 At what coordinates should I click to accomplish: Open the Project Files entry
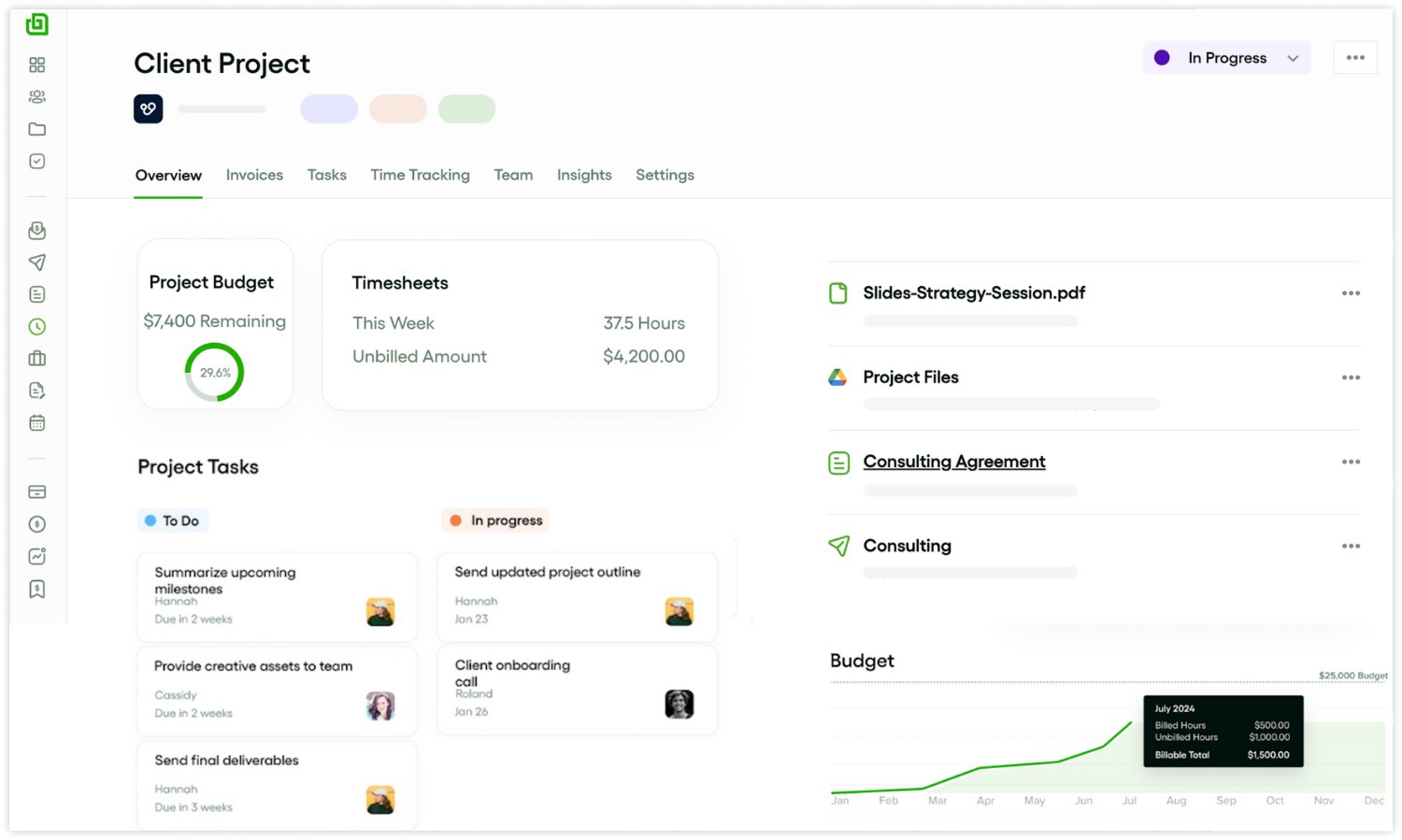(911, 377)
